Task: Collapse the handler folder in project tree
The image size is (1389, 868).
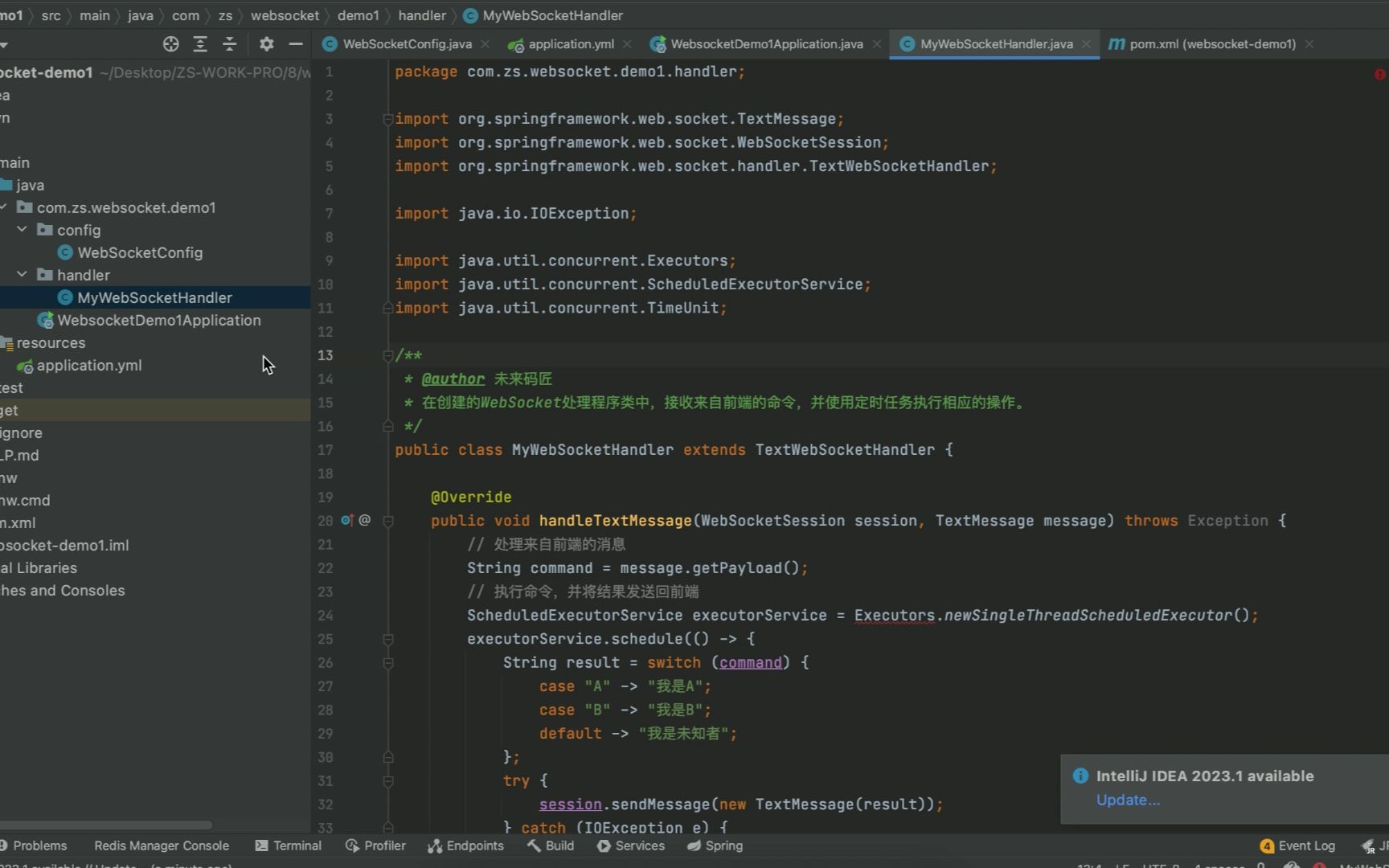Action: point(23,275)
